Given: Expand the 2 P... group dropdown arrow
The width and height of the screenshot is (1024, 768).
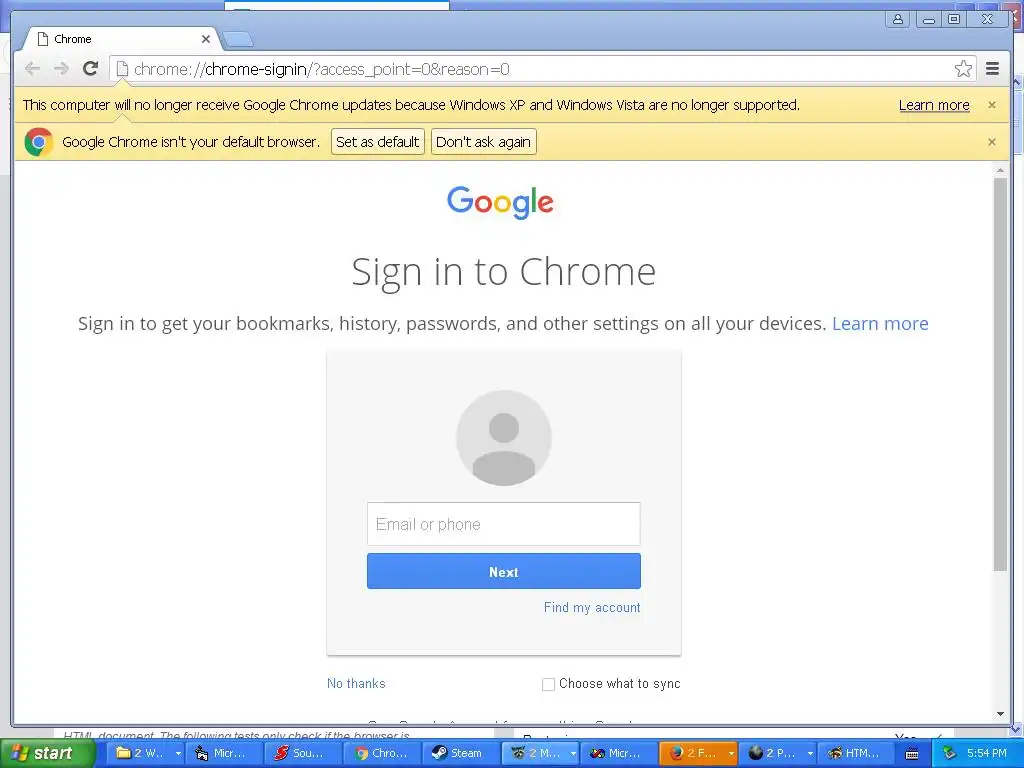Looking at the screenshot, I should (810, 754).
